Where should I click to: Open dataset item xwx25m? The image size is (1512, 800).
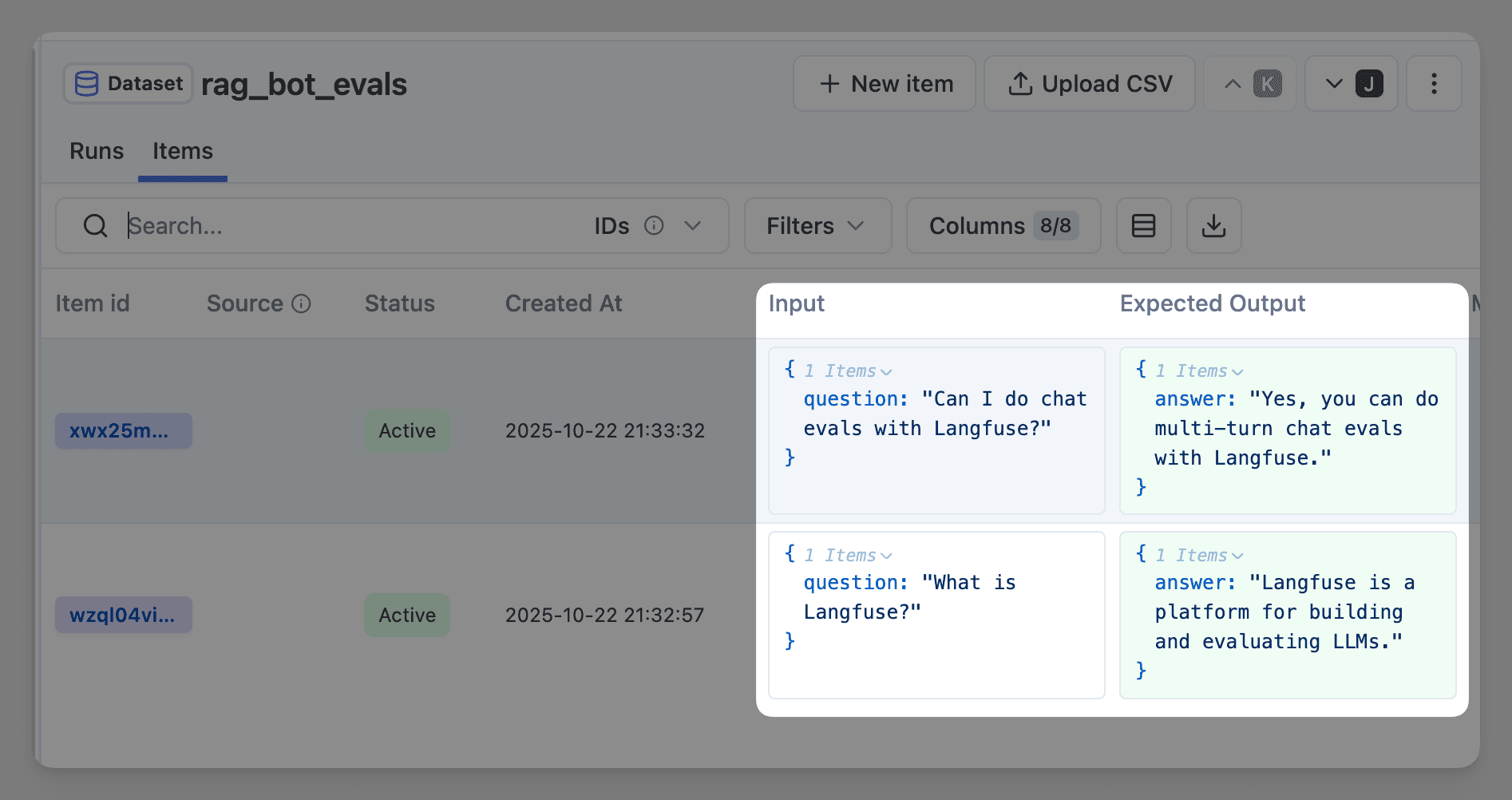point(123,430)
